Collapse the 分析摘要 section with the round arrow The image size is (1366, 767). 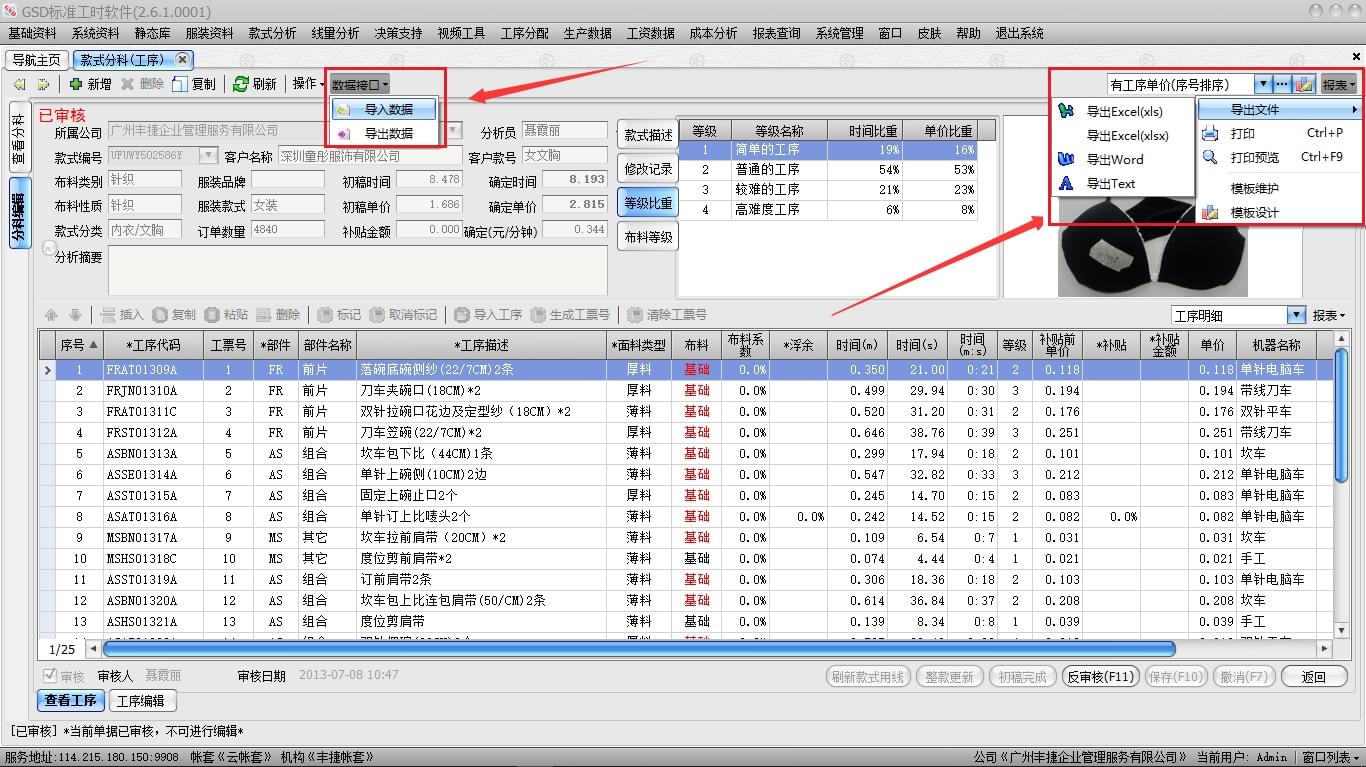click(x=48, y=247)
